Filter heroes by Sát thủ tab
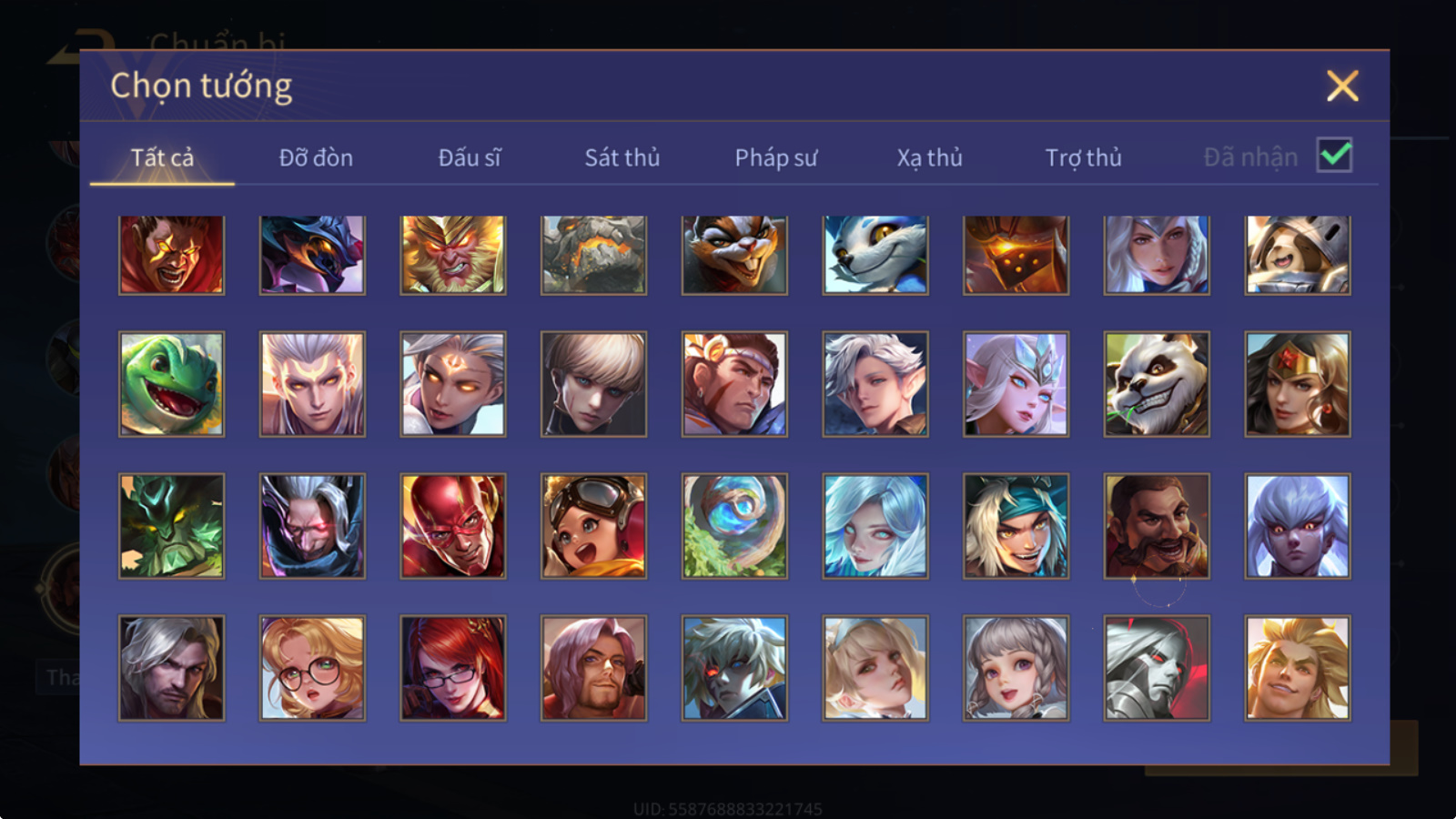 pos(622,157)
